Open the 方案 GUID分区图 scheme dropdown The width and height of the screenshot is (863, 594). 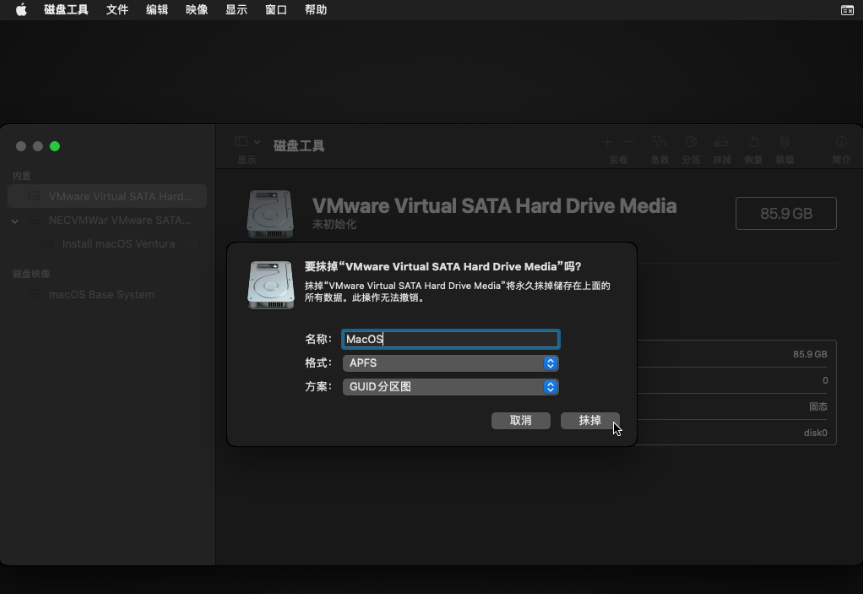pos(450,386)
